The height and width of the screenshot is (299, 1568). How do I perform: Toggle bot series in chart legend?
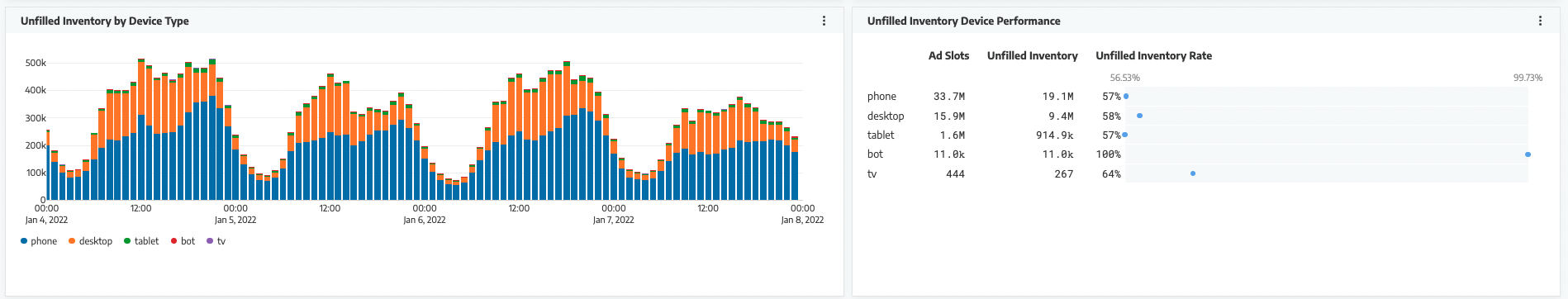(x=183, y=241)
